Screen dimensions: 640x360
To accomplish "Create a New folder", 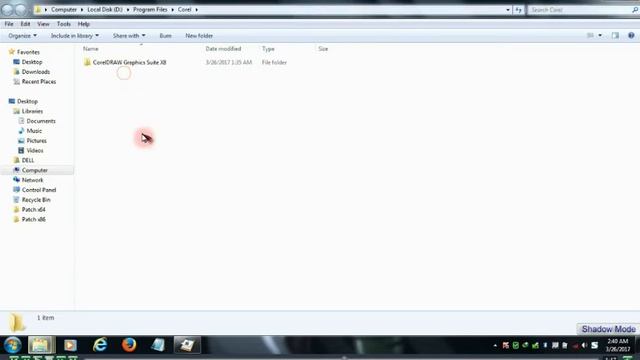I will [x=199, y=36].
